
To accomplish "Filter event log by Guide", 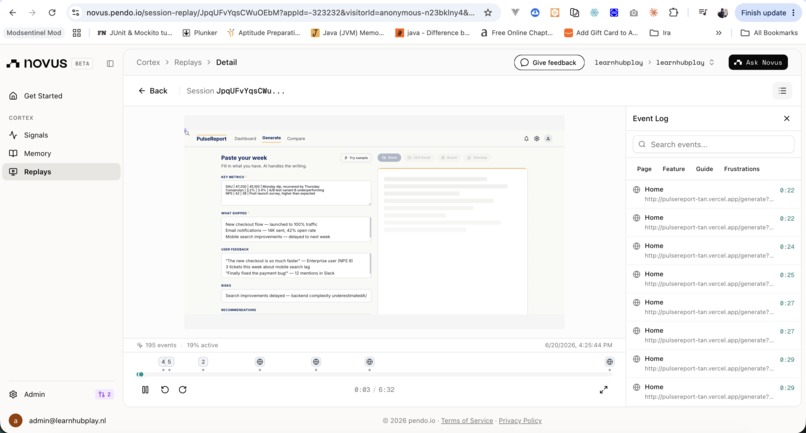I will point(704,169).
